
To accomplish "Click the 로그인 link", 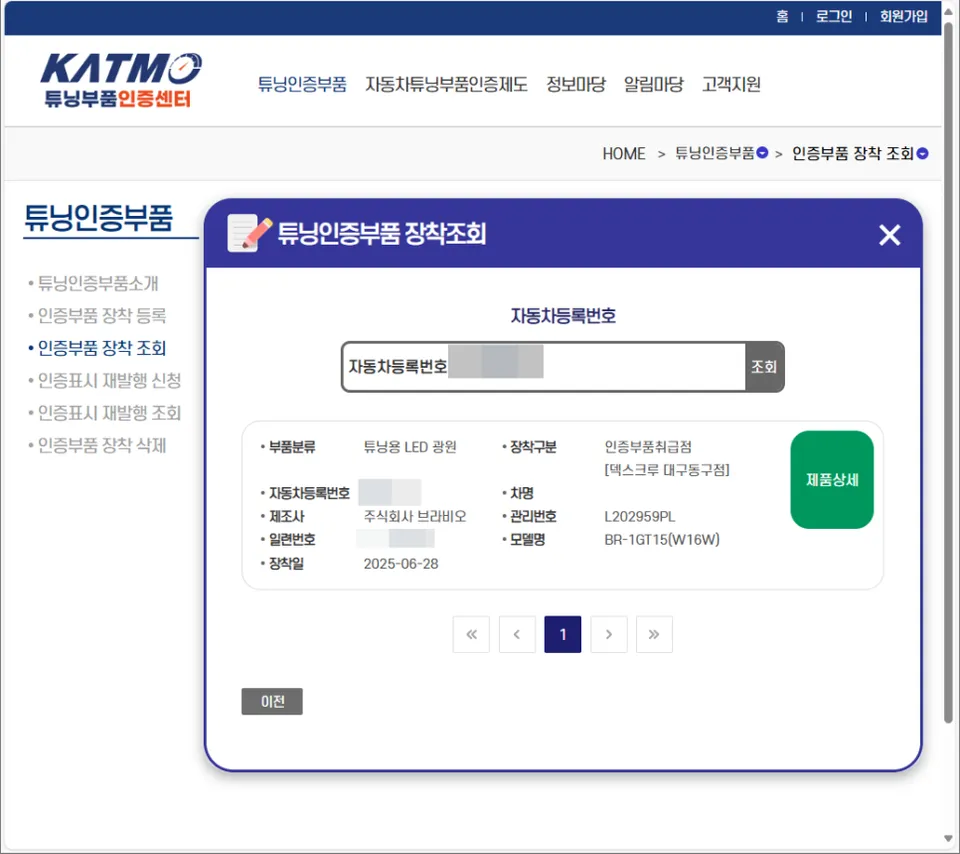I will [833, 16].
